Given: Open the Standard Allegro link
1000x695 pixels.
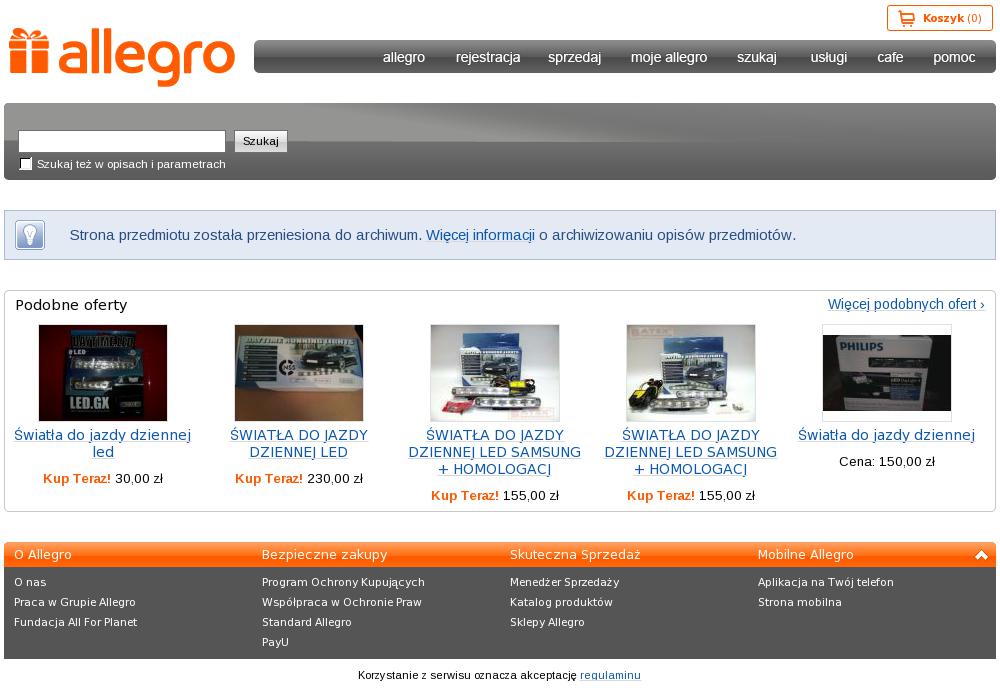Looking at the screenshot, I should [307, 622].
